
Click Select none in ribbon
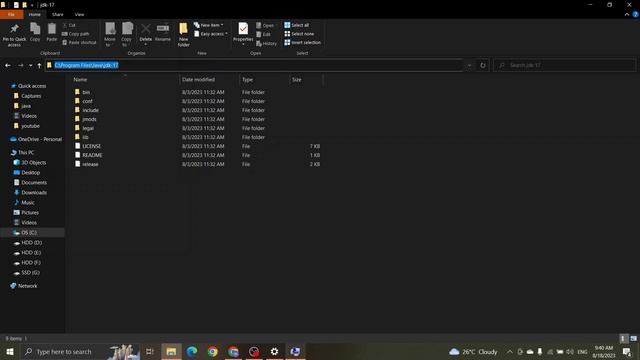click(299, 34)
